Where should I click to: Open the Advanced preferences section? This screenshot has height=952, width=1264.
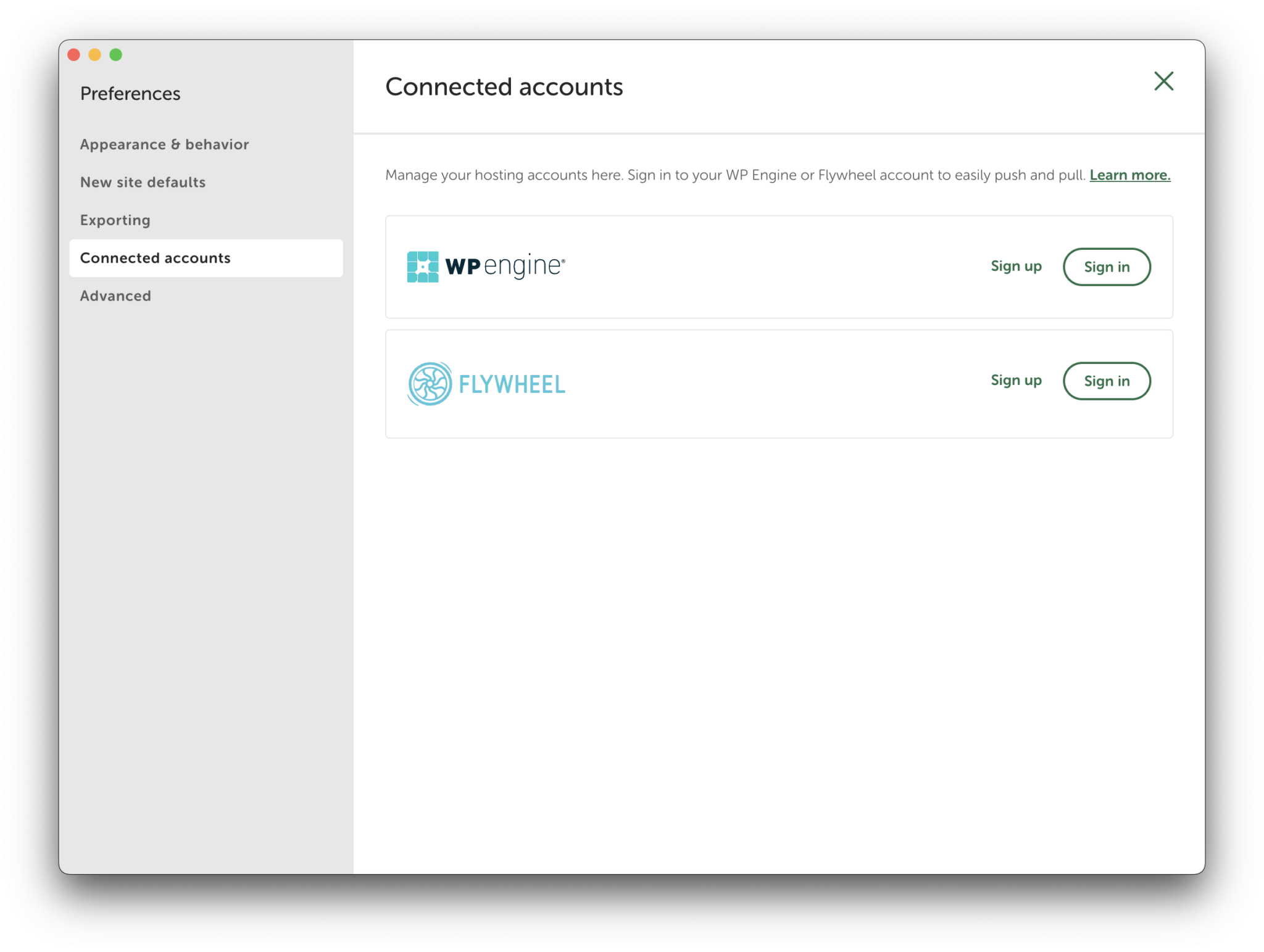point(115,296)
